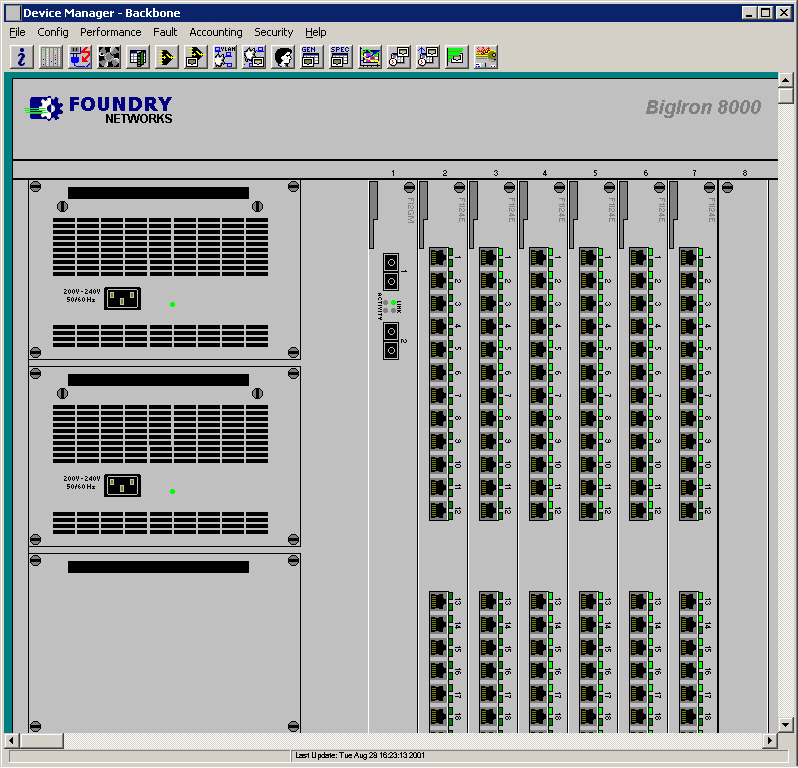The image size is (798, 768).
Task: Click the VLAN toolbar icon
Action: click(x=225, y=57)
